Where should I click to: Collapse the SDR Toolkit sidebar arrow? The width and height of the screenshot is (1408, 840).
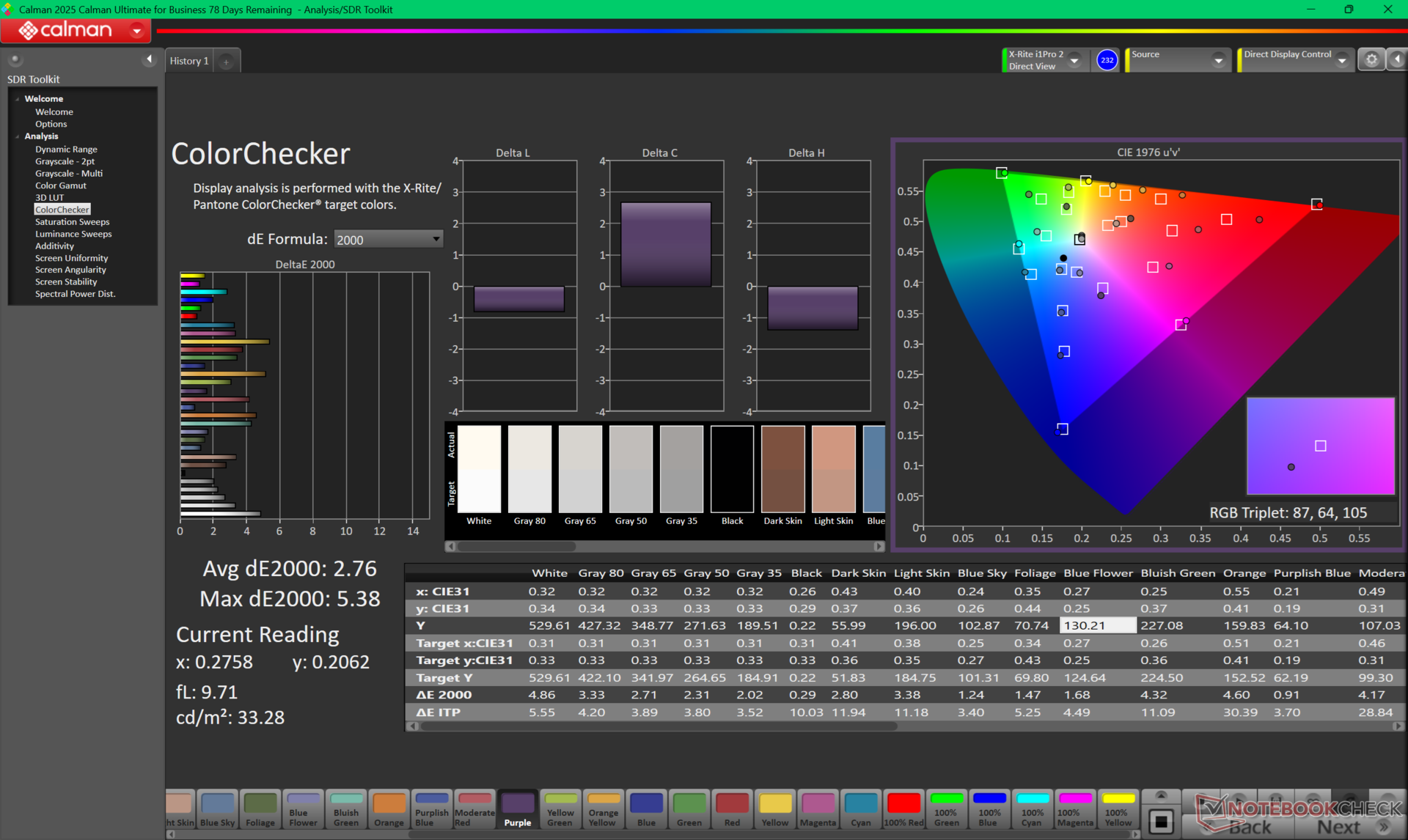click(150, 59)
